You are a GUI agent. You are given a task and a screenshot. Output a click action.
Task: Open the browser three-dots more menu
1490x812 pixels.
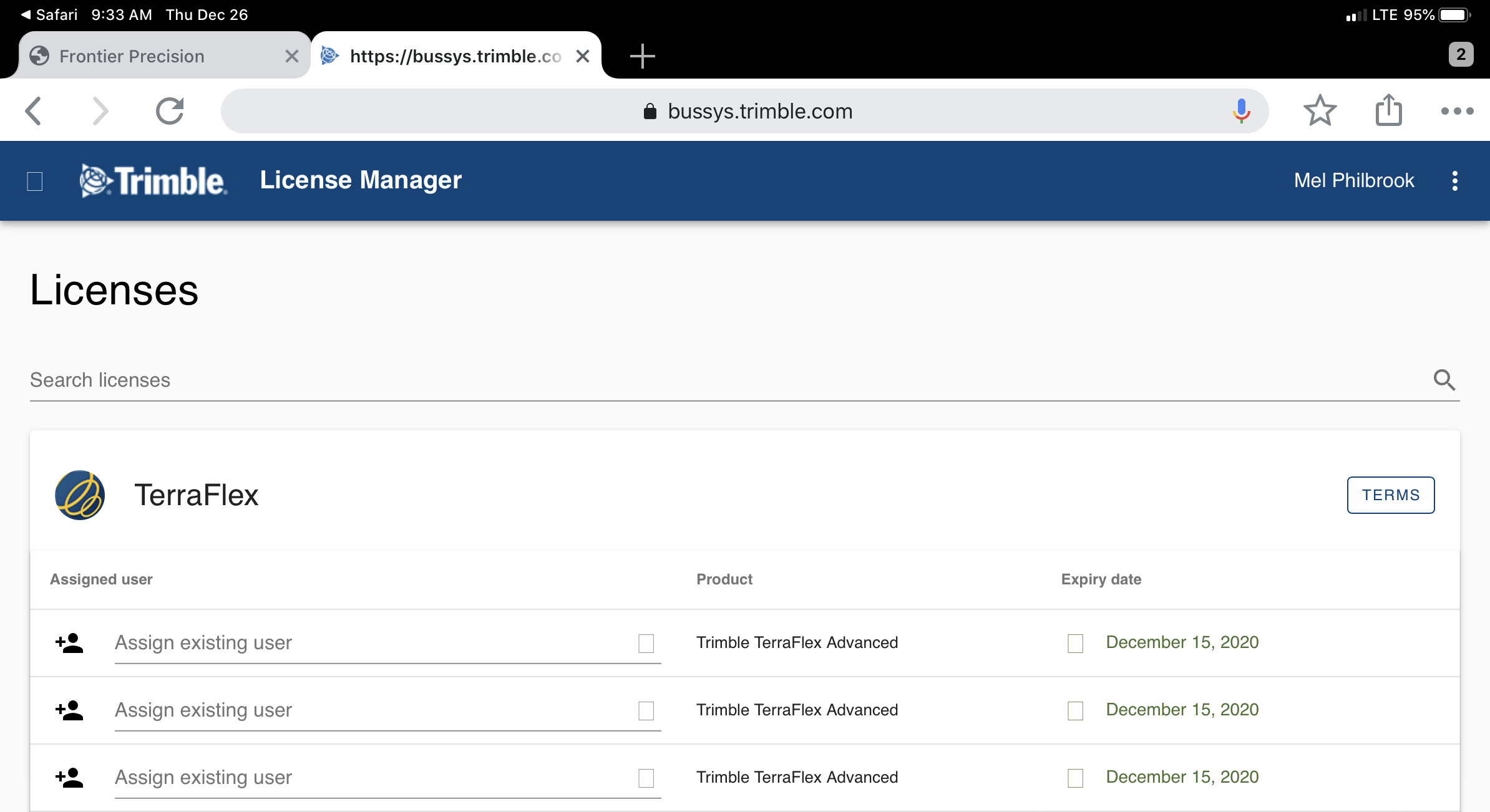(x=1457, y=111)
